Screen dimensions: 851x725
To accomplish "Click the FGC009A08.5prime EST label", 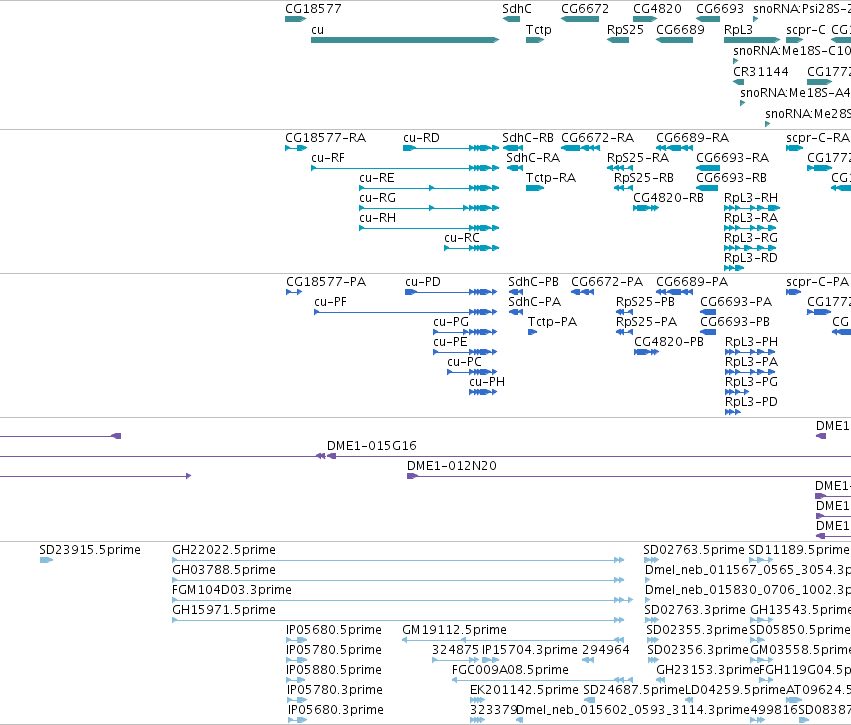I will (510, 670).
